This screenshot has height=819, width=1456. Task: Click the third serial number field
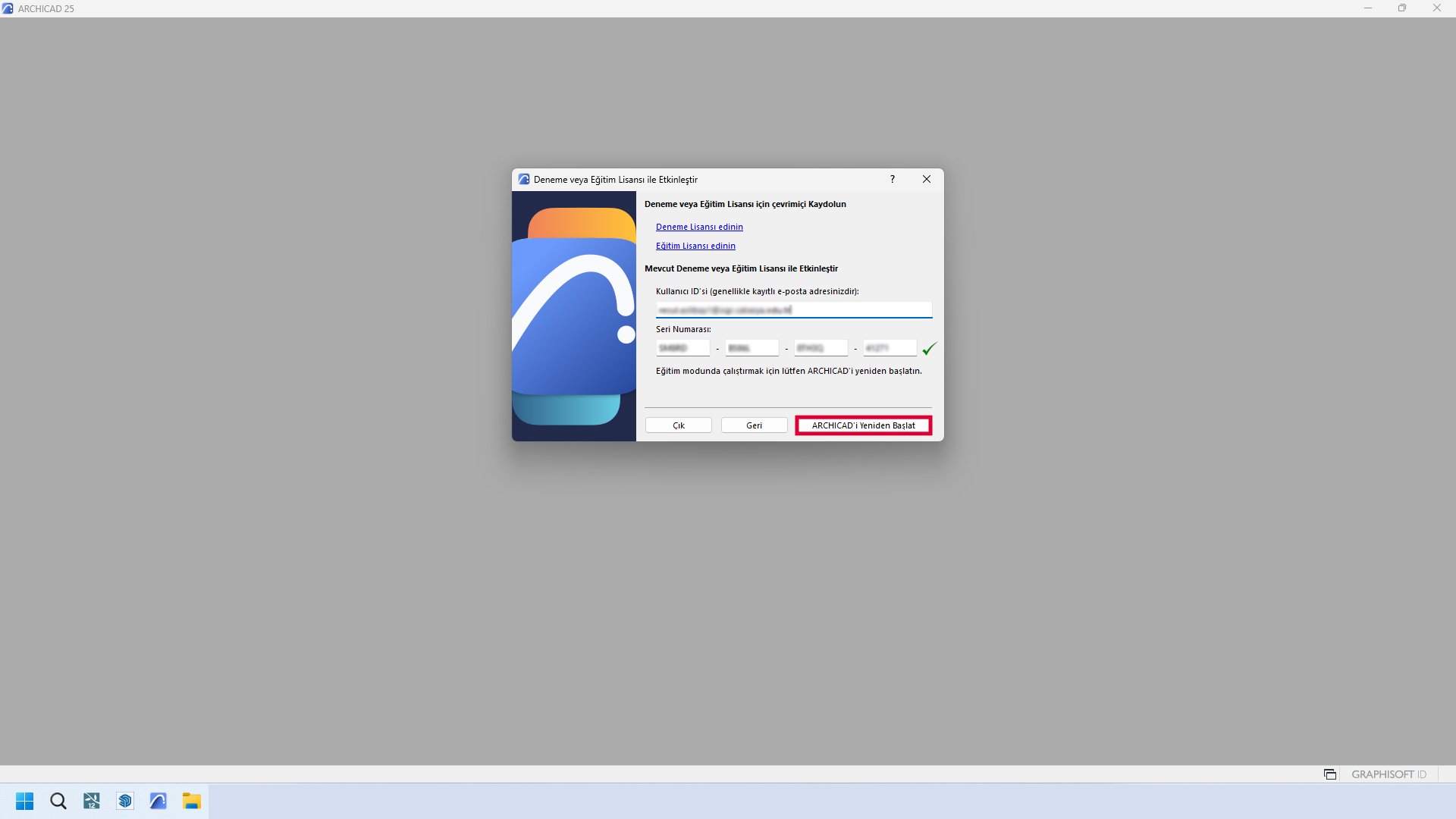tap(821, 348)
